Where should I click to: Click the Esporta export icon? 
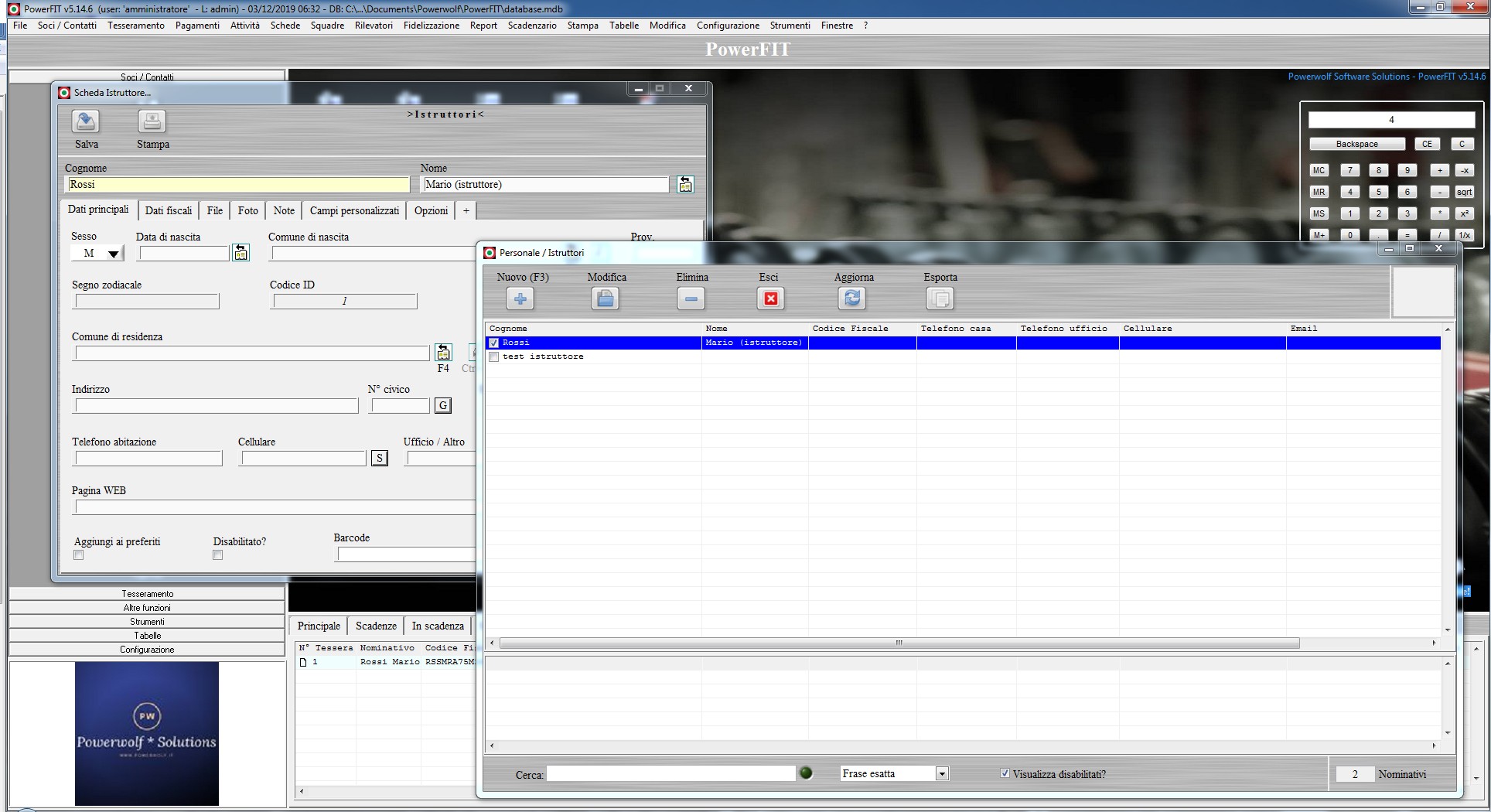pos(940,299)
